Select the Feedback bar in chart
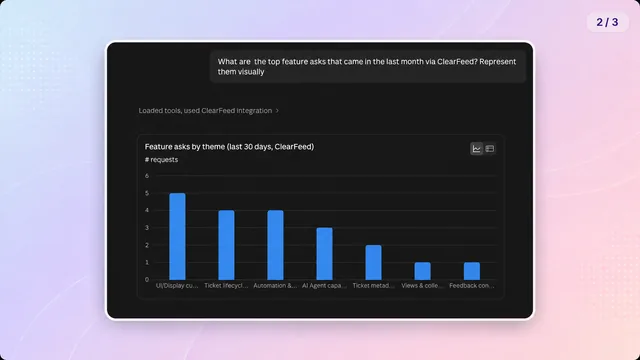 472,271
